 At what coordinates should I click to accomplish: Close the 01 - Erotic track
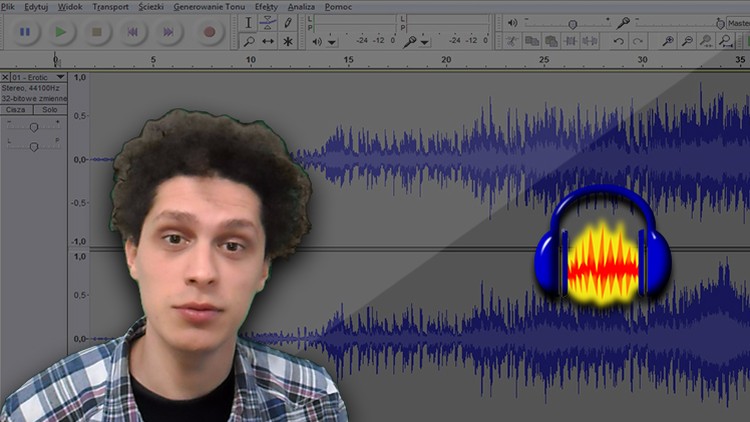tap(5, 77)
